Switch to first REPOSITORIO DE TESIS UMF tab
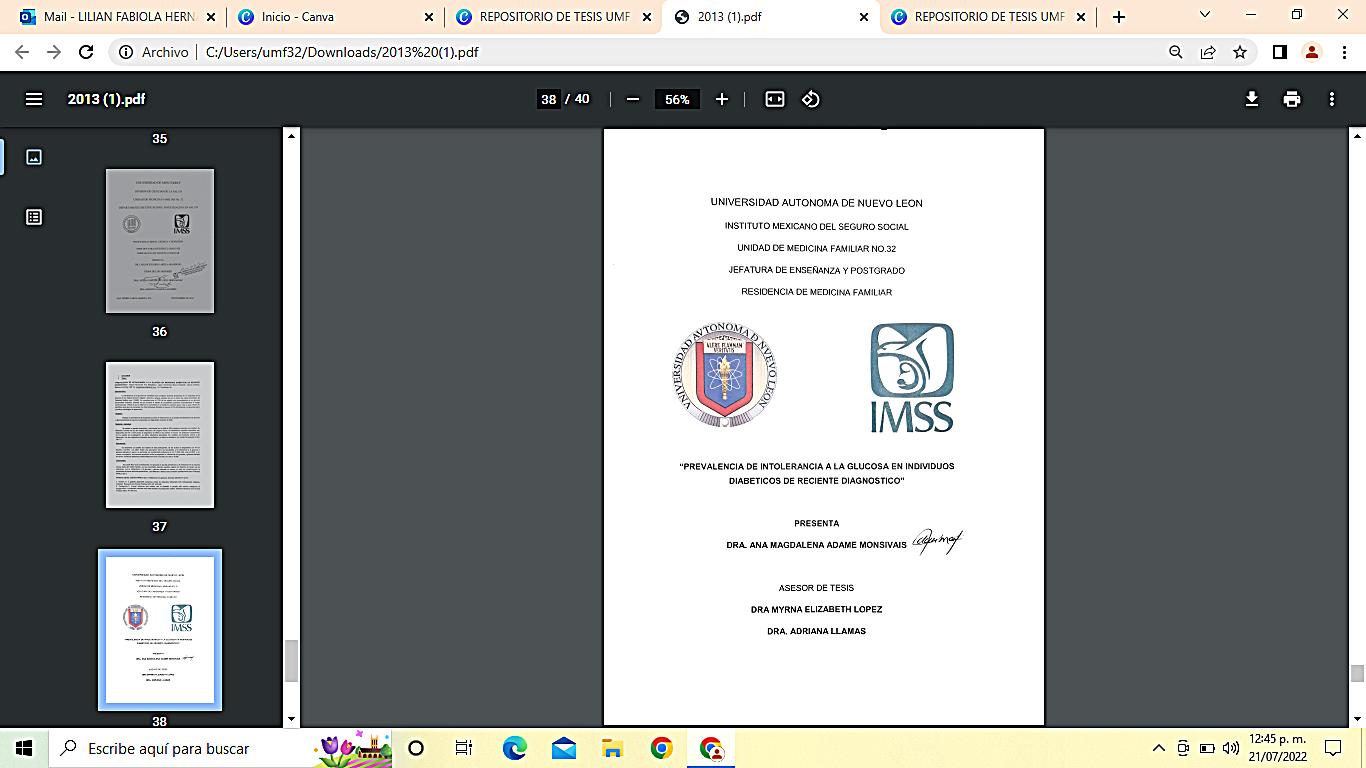Image resolution: width=1366 pixels, height=768 pixels. point(552,17)
